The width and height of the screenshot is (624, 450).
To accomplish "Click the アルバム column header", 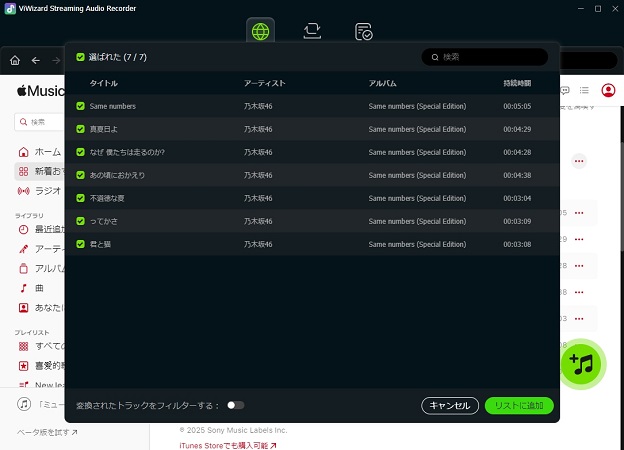I will (382, 83).
